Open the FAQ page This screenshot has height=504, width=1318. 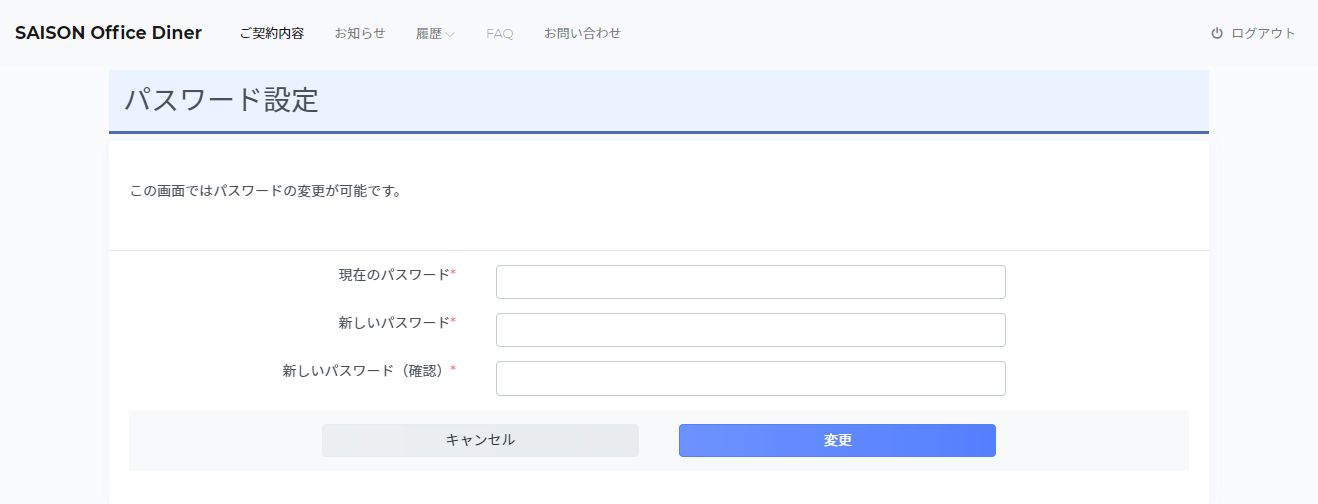point(500,33)
